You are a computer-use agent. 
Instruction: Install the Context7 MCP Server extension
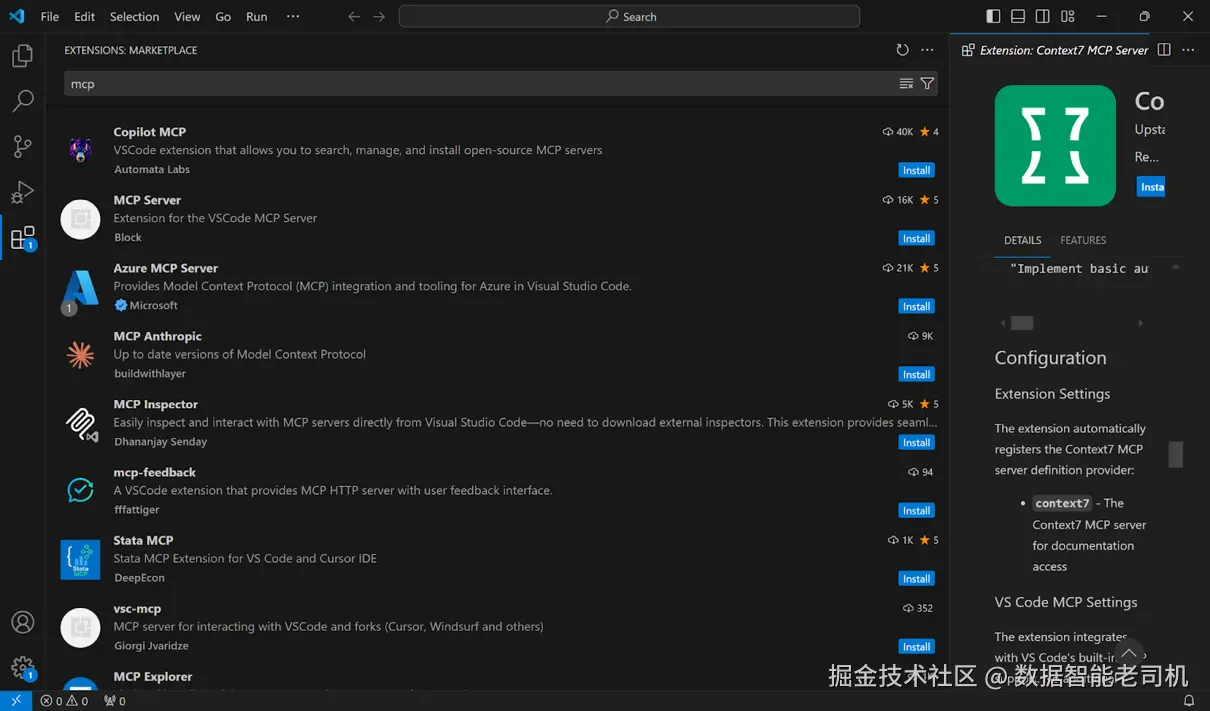1151,187
